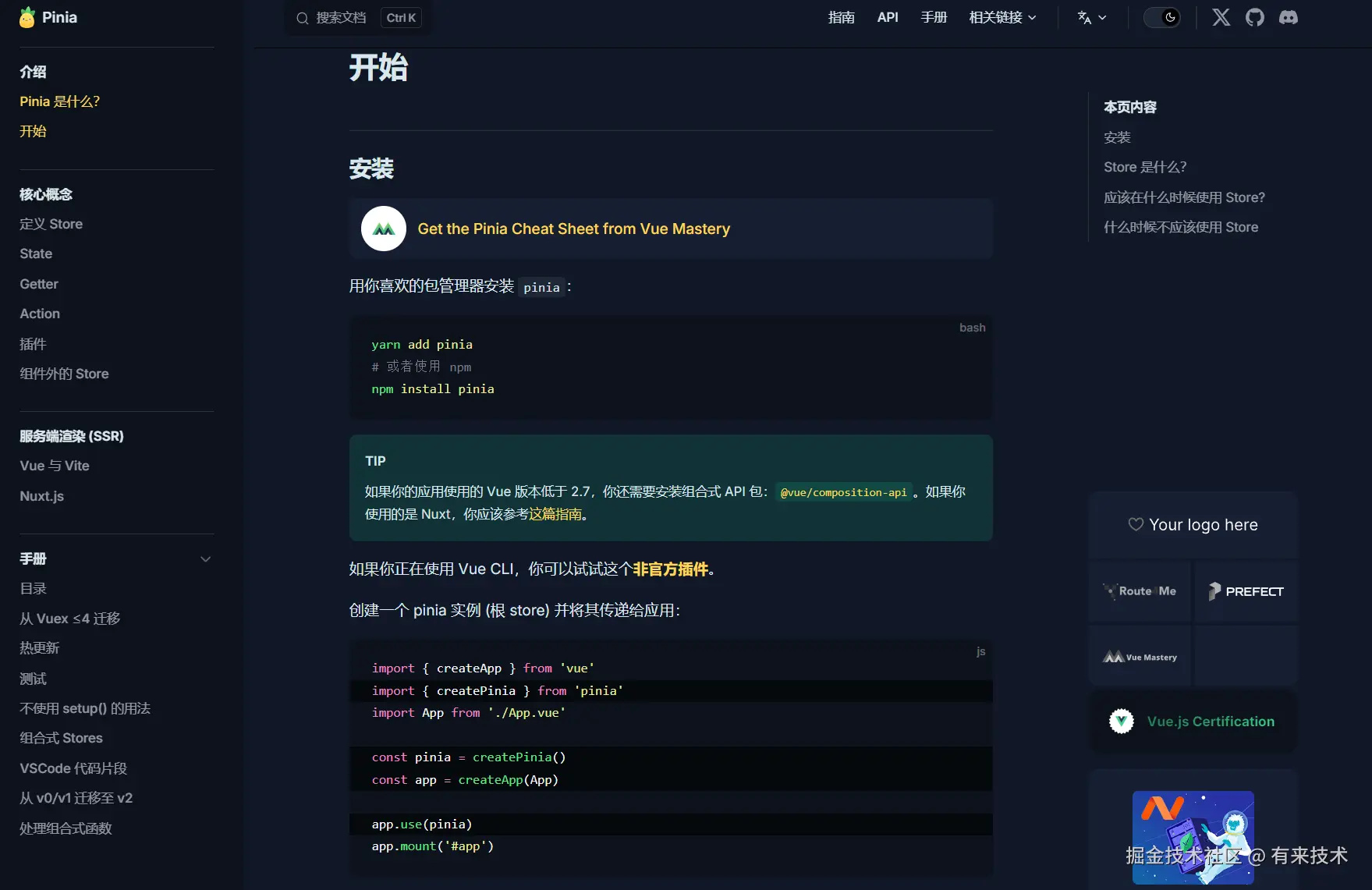Jump to 应该在什么时候使用 Store? outline item
1372x890 pixels.
(1184, 197)
